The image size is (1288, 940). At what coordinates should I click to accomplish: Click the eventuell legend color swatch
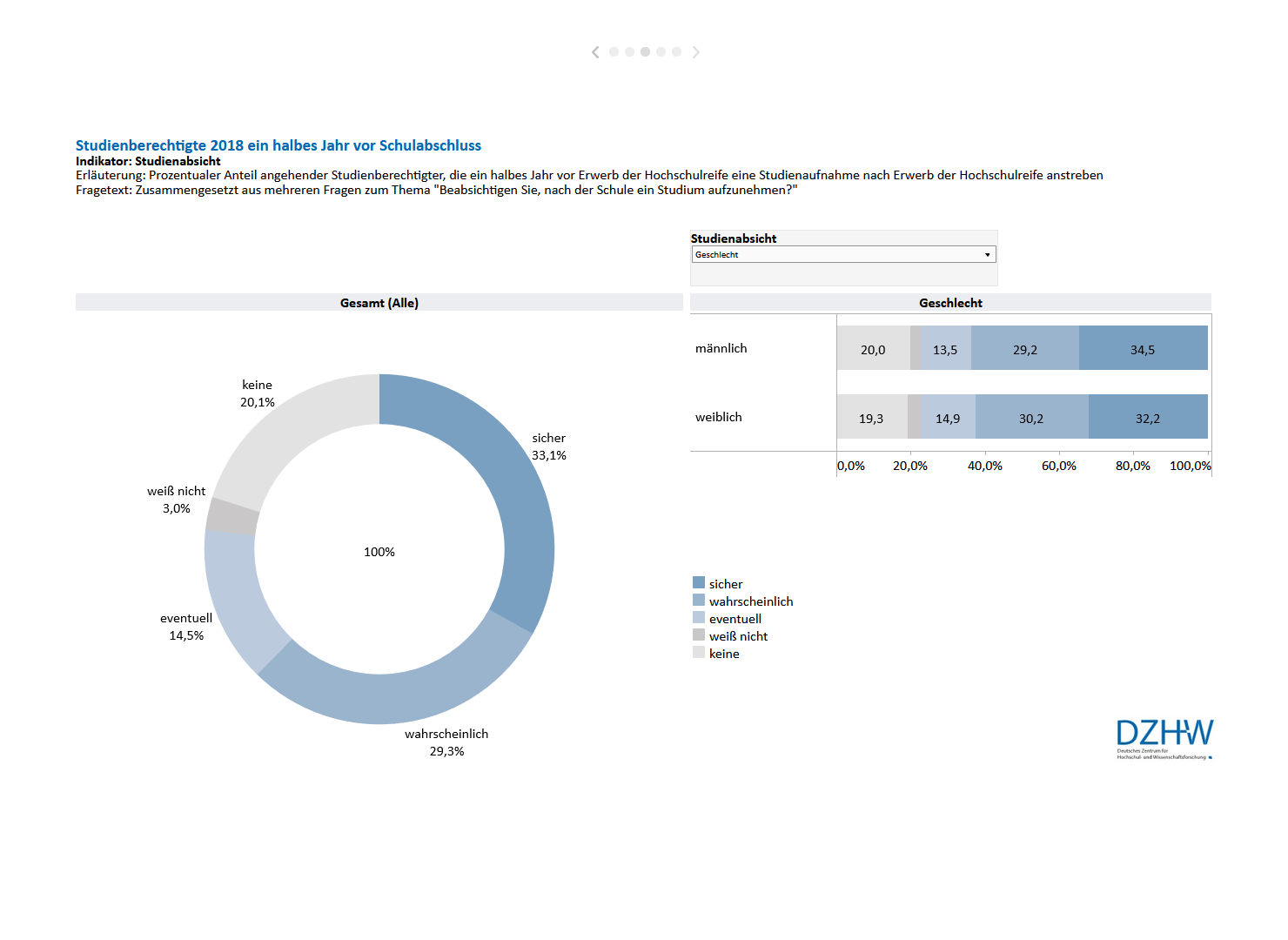pyautogui.click(x=699, y=617)
